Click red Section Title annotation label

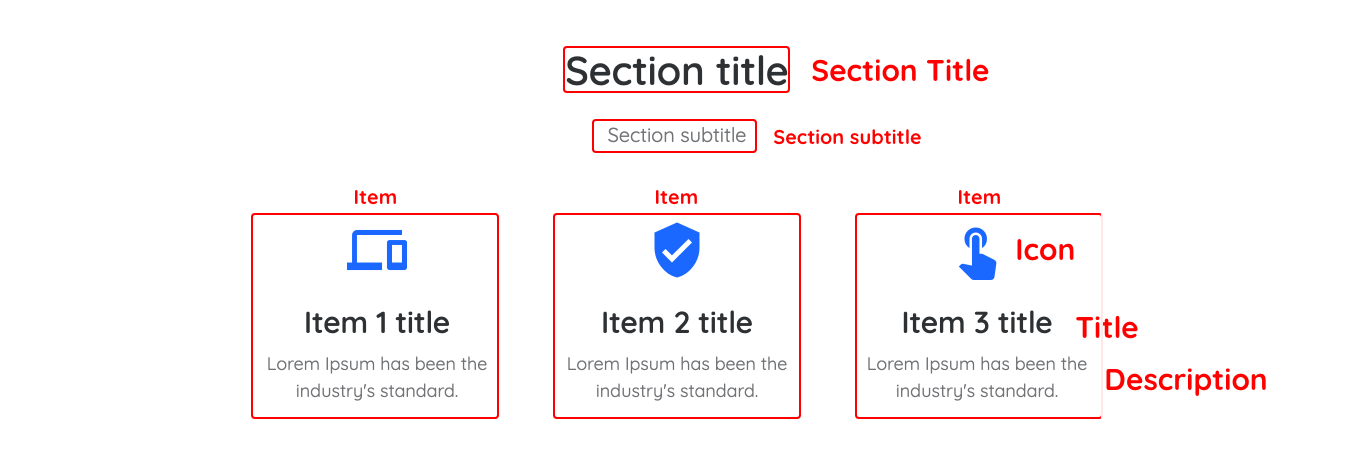[x=900, y=71]
